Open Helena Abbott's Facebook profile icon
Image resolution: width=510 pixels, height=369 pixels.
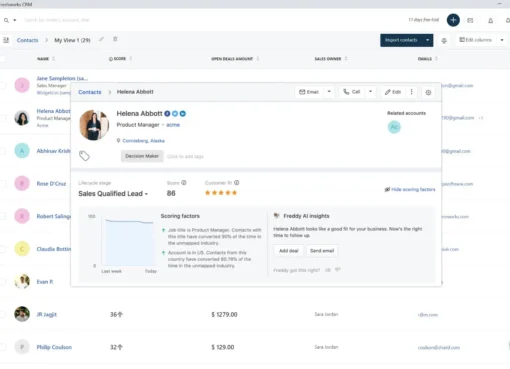pos(167,114)
